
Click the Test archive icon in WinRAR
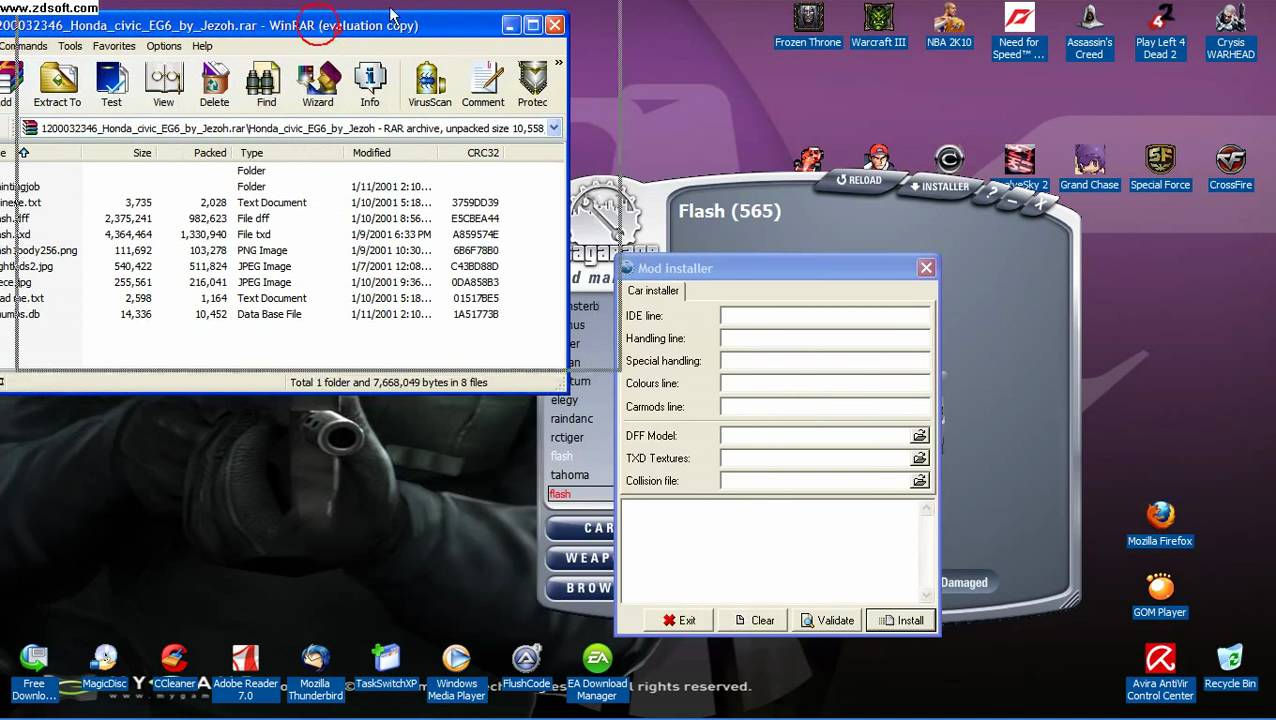tap(111, 85)
